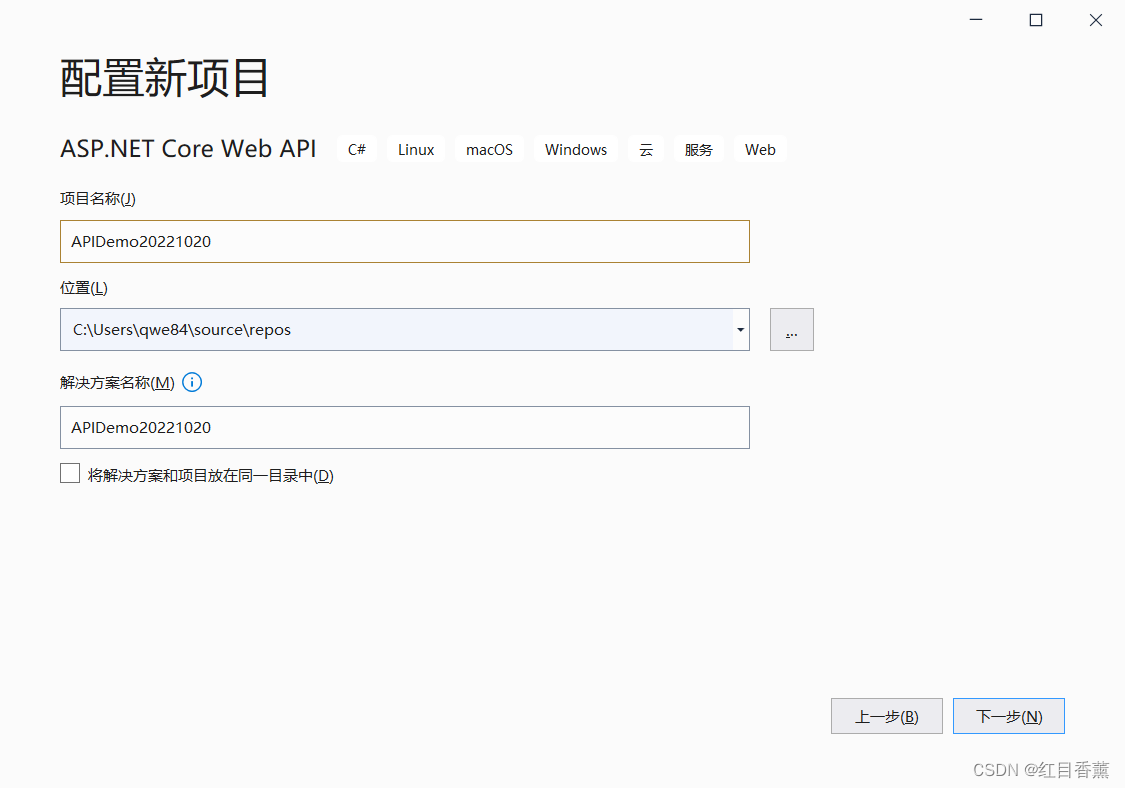Click the solution name info icon
This screenshot has width=1125, height=788.
[192, 383]
